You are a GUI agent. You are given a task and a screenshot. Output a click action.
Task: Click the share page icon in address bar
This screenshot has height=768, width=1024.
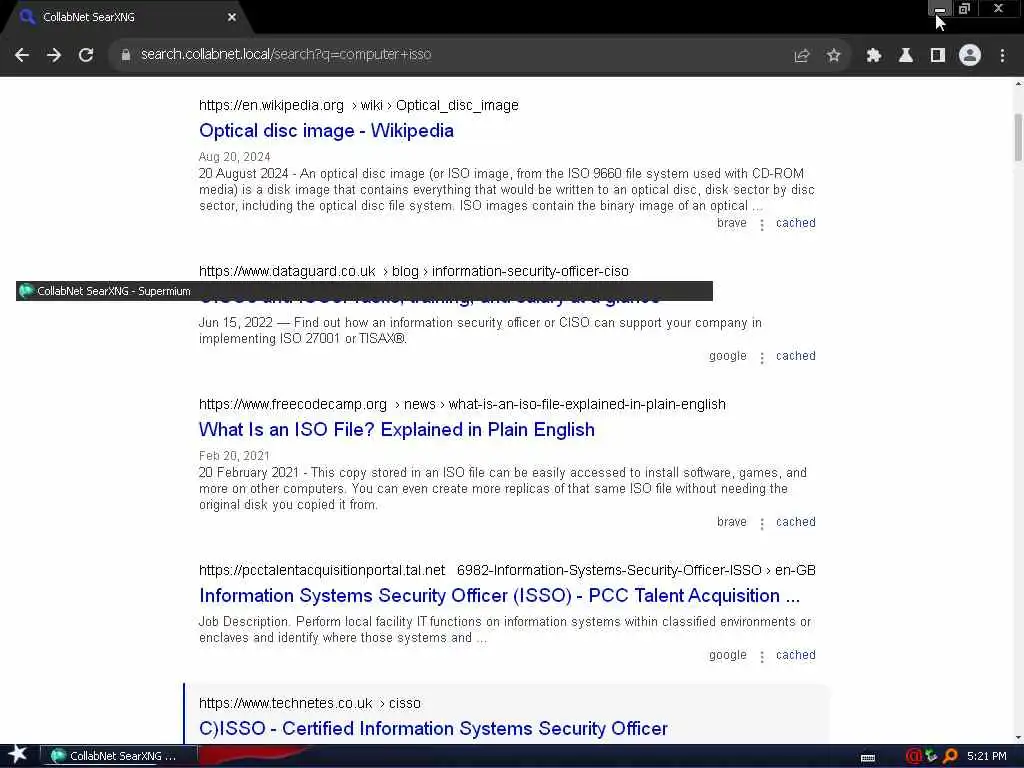click(x=802, y=56)
